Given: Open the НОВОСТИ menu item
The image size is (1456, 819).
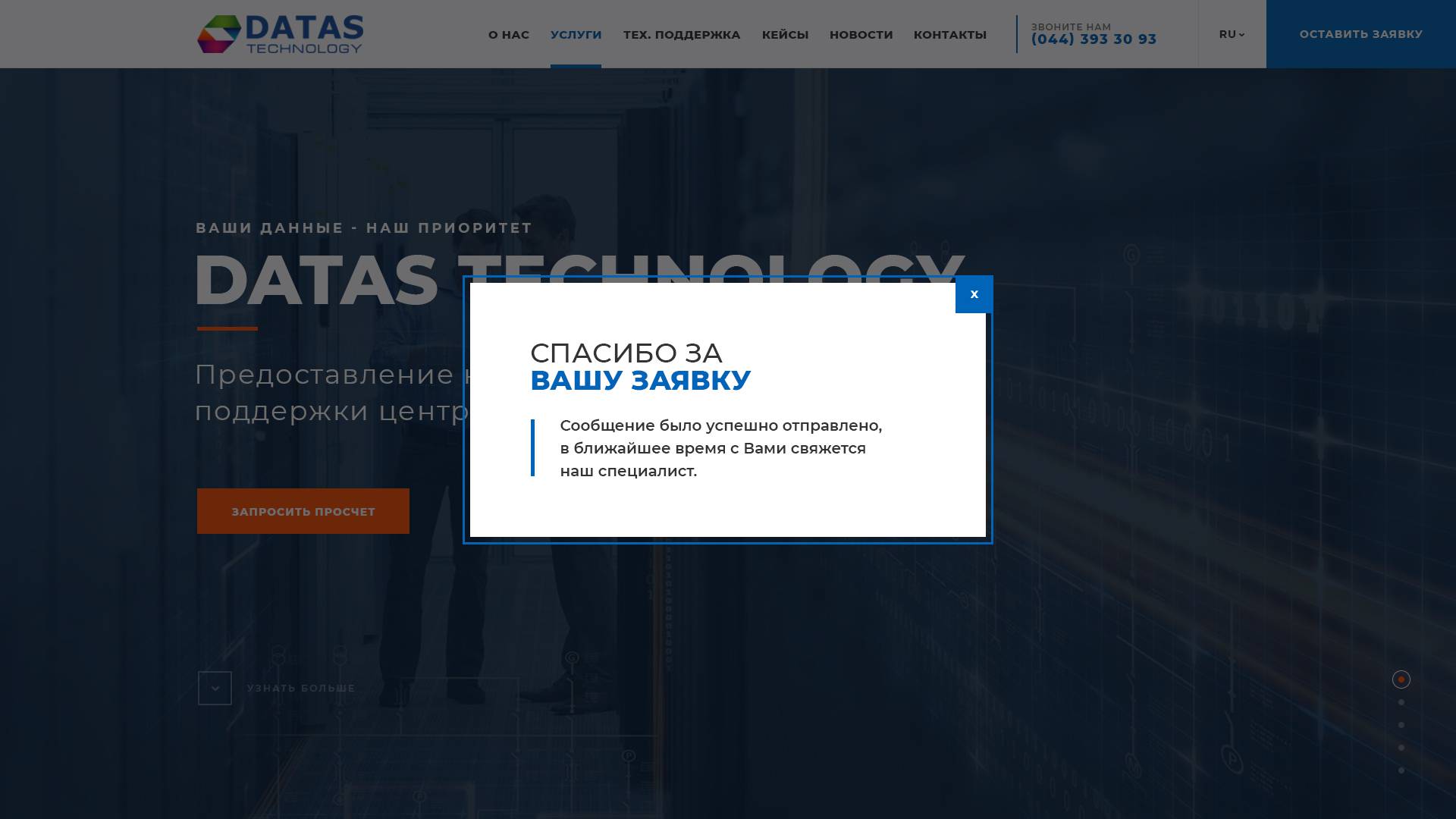Looking at the screenshot, I should (861, 35).
